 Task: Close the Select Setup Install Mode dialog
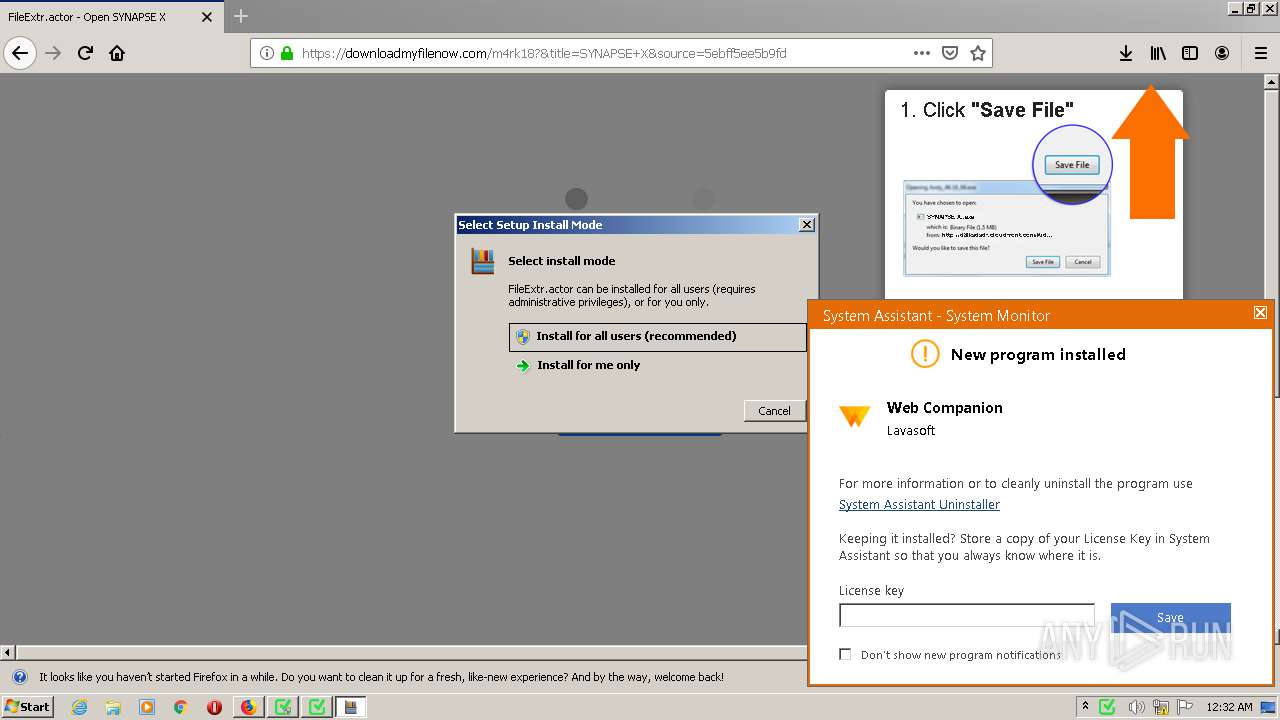(806, 225)
